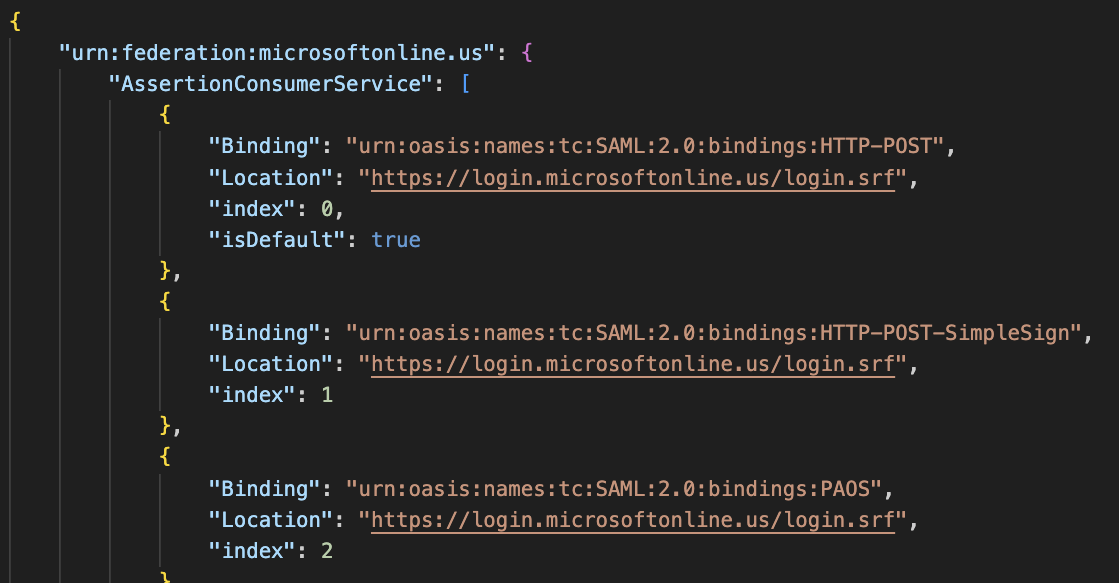Image resolution: width=1119 pixels, height=583 pixels.
Task: Open the Location URL under the HTTP-POST-SimpleSign binding
Action: pos(632,364)
